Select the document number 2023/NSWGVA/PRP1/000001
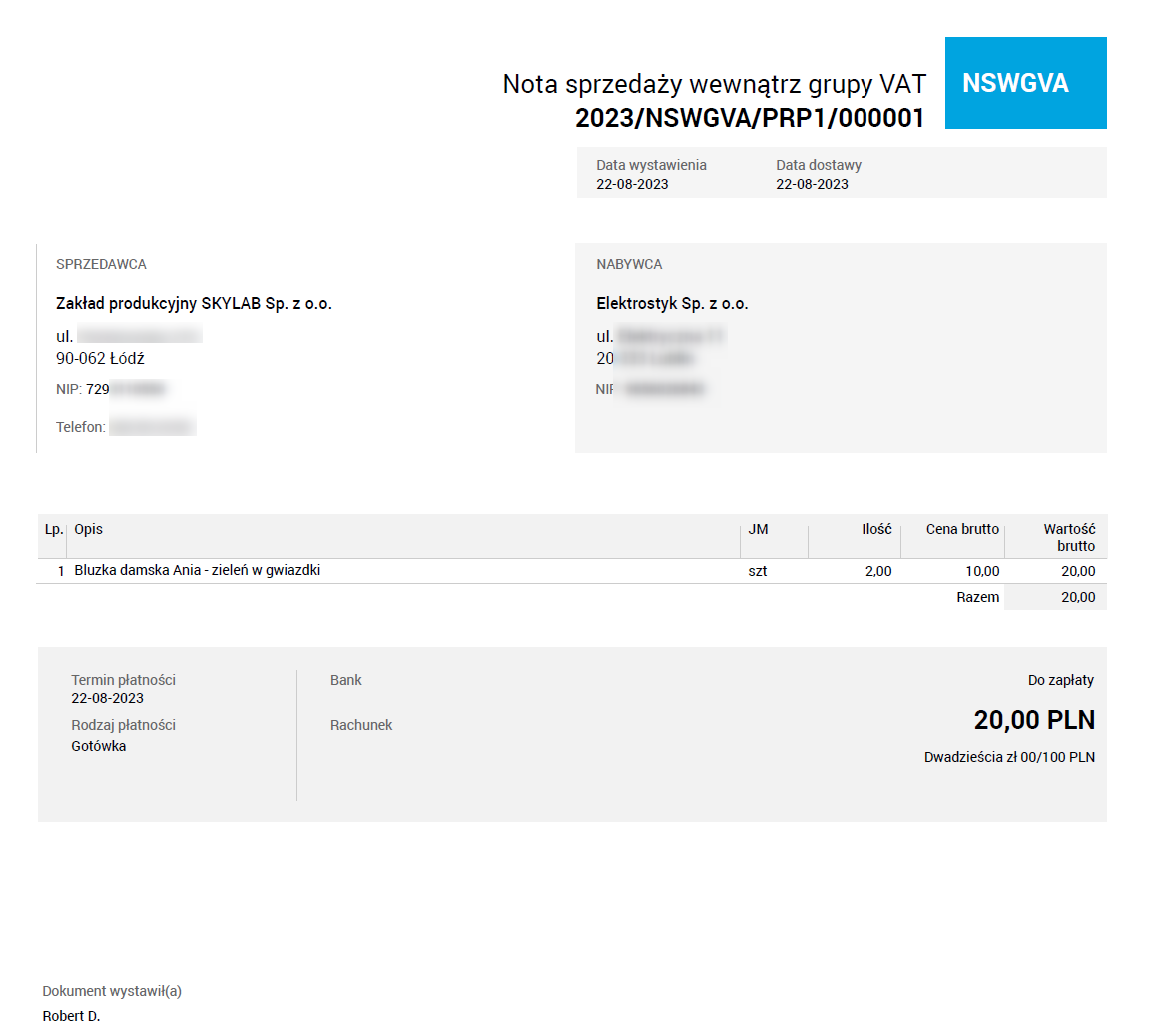Image resolution: width=1154 pixels, height=1036 pixels. click(x=749, y=117)
